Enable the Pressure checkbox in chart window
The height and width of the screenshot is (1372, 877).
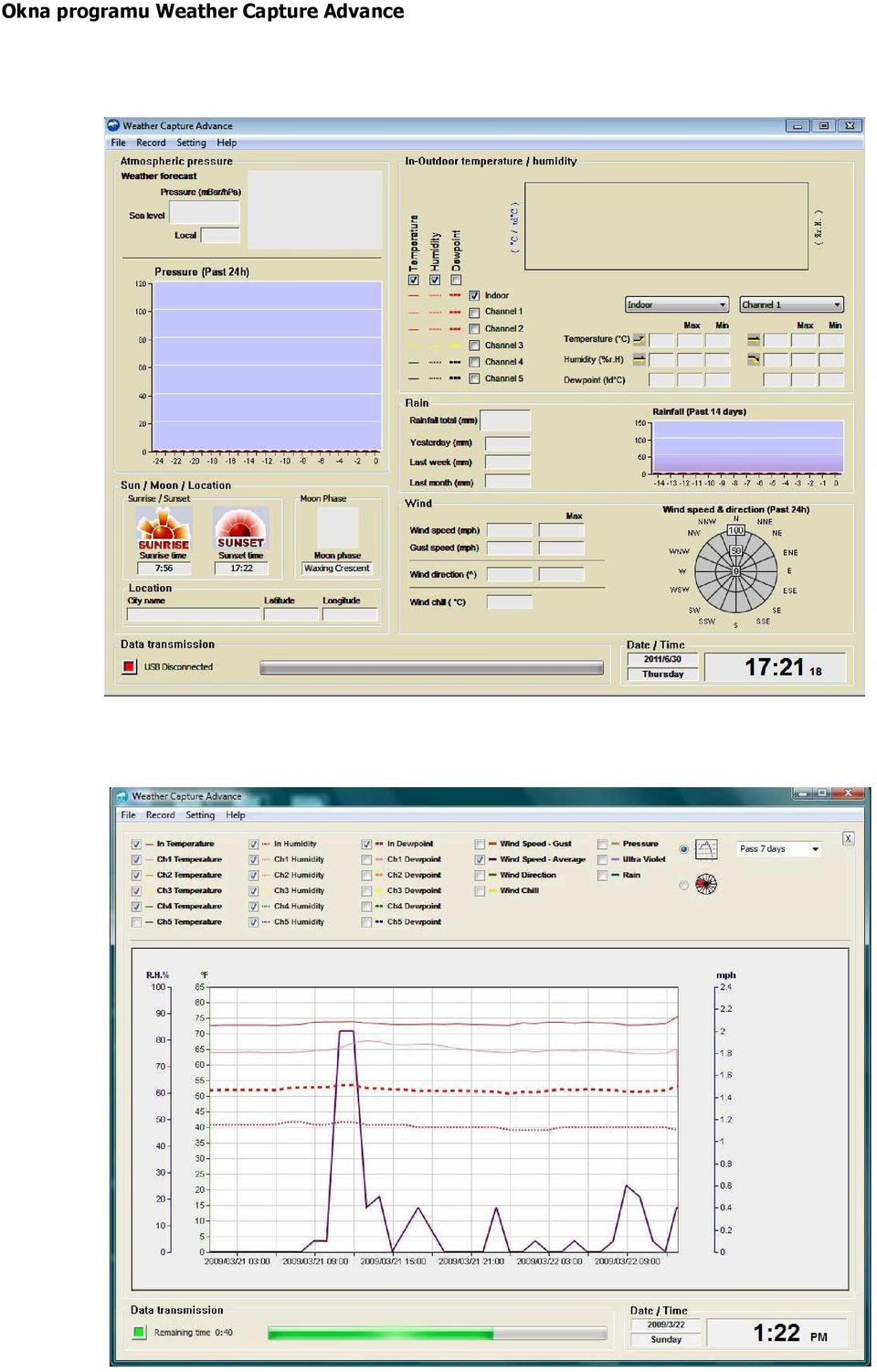(602, 844)
